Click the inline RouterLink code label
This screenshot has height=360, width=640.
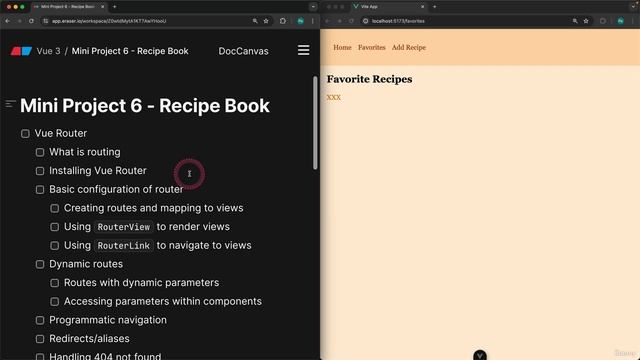pos(124,246)
